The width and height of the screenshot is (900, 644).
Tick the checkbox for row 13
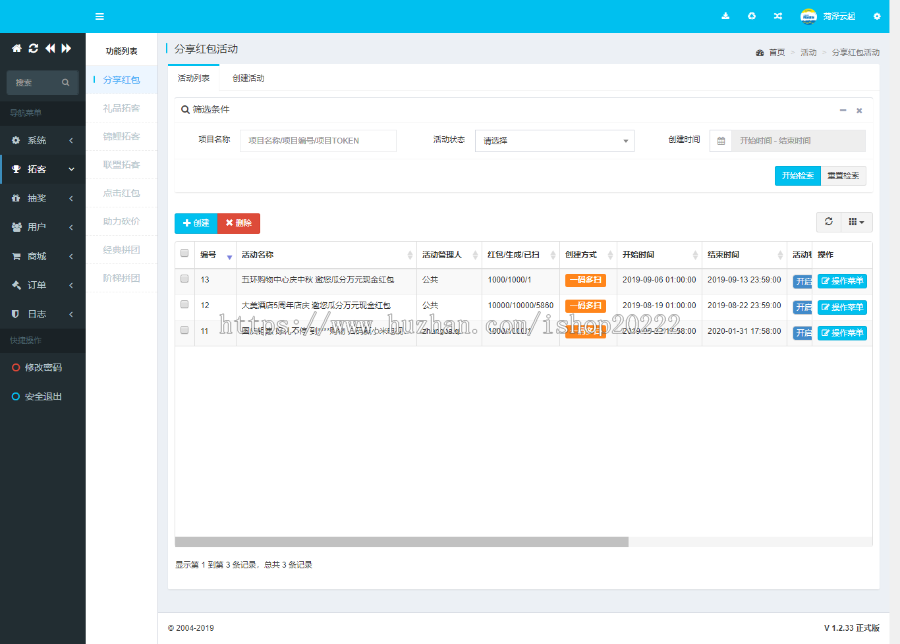[x=184, y=279]
